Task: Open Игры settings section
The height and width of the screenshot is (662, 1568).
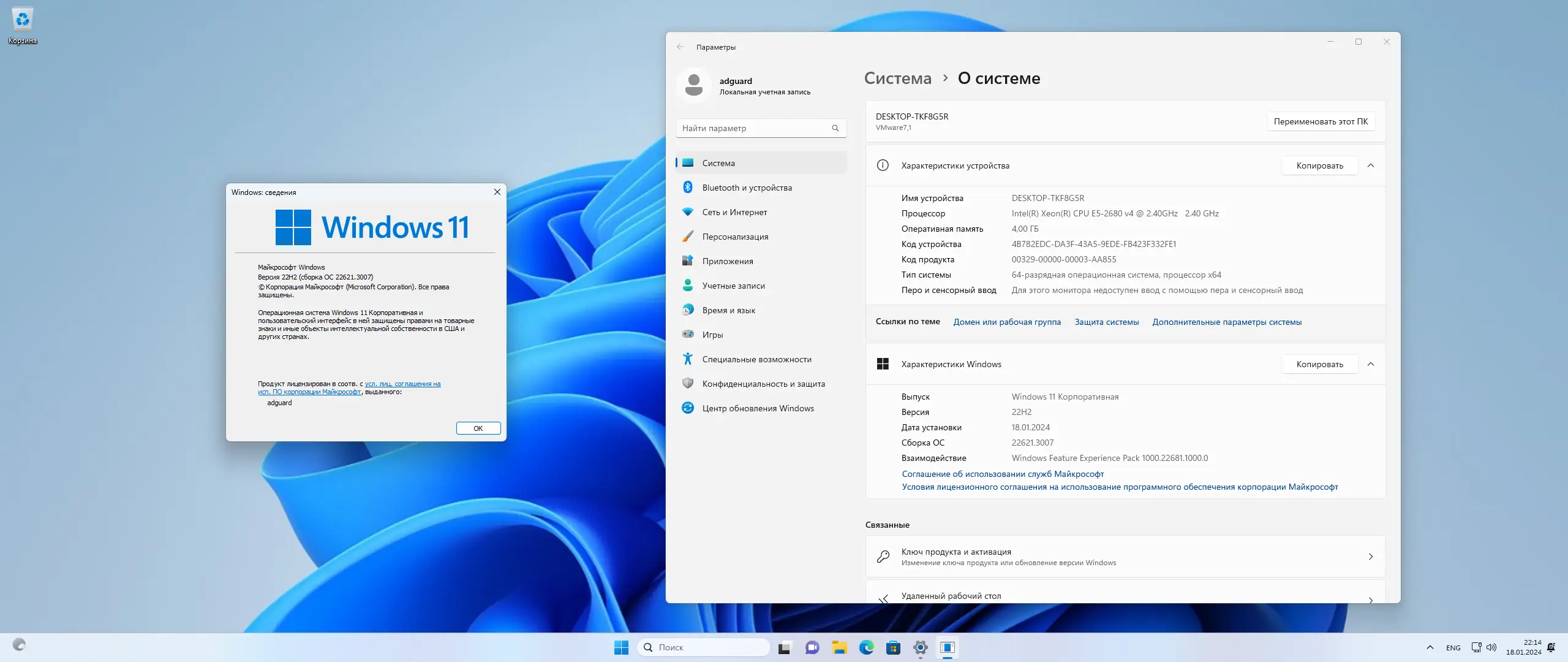Action: [712, 334]
